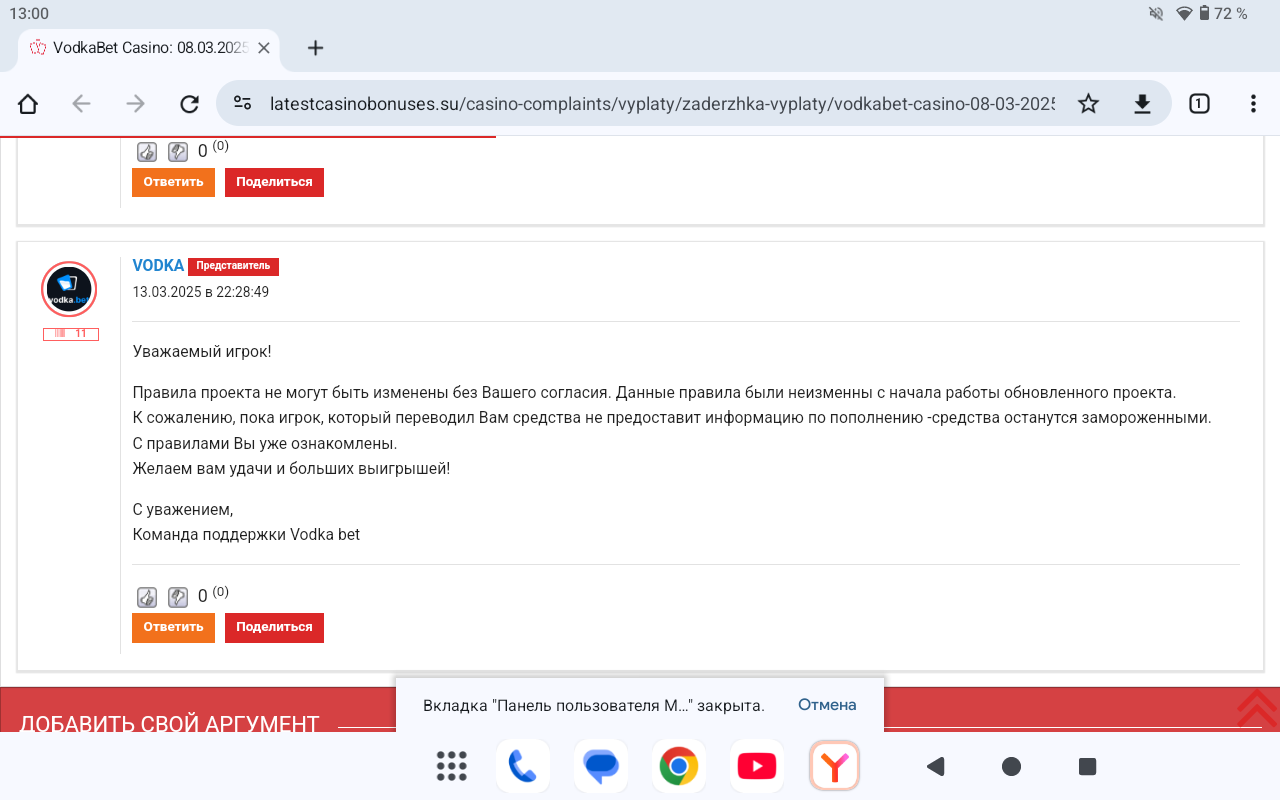Tap Отмена to restore closed tab
1280x800 pixels.
[827, 705]
